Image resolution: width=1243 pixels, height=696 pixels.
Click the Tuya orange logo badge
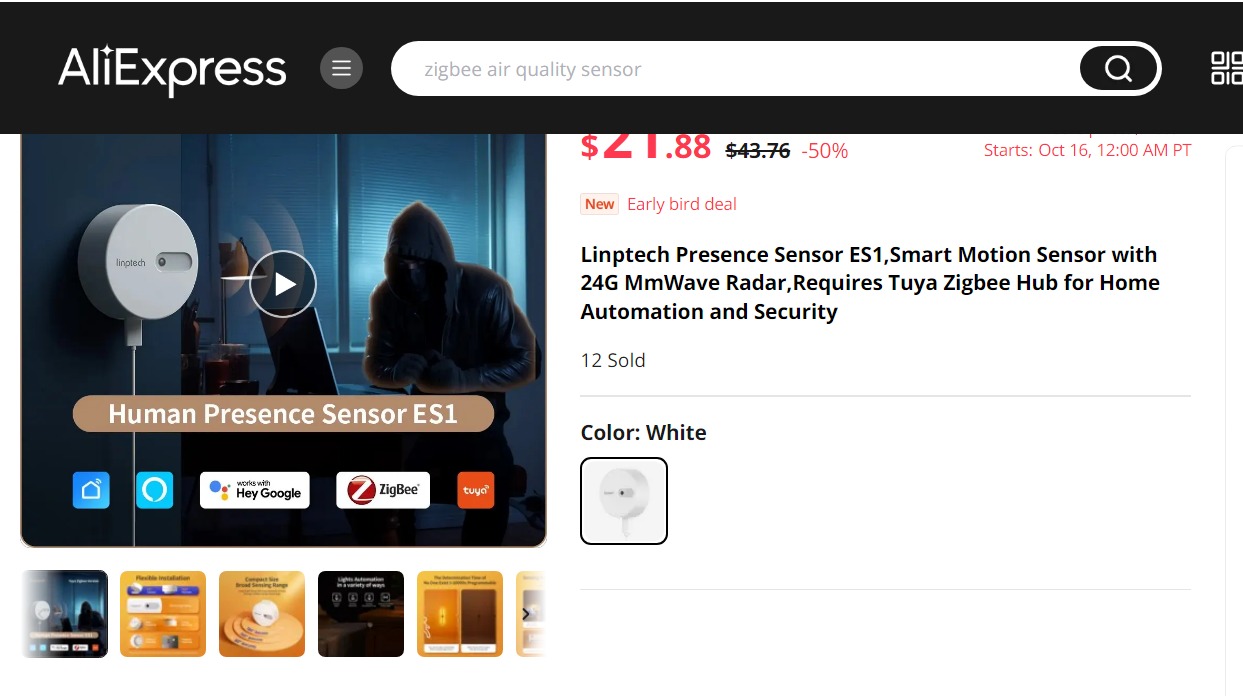[x=476, y=490]
